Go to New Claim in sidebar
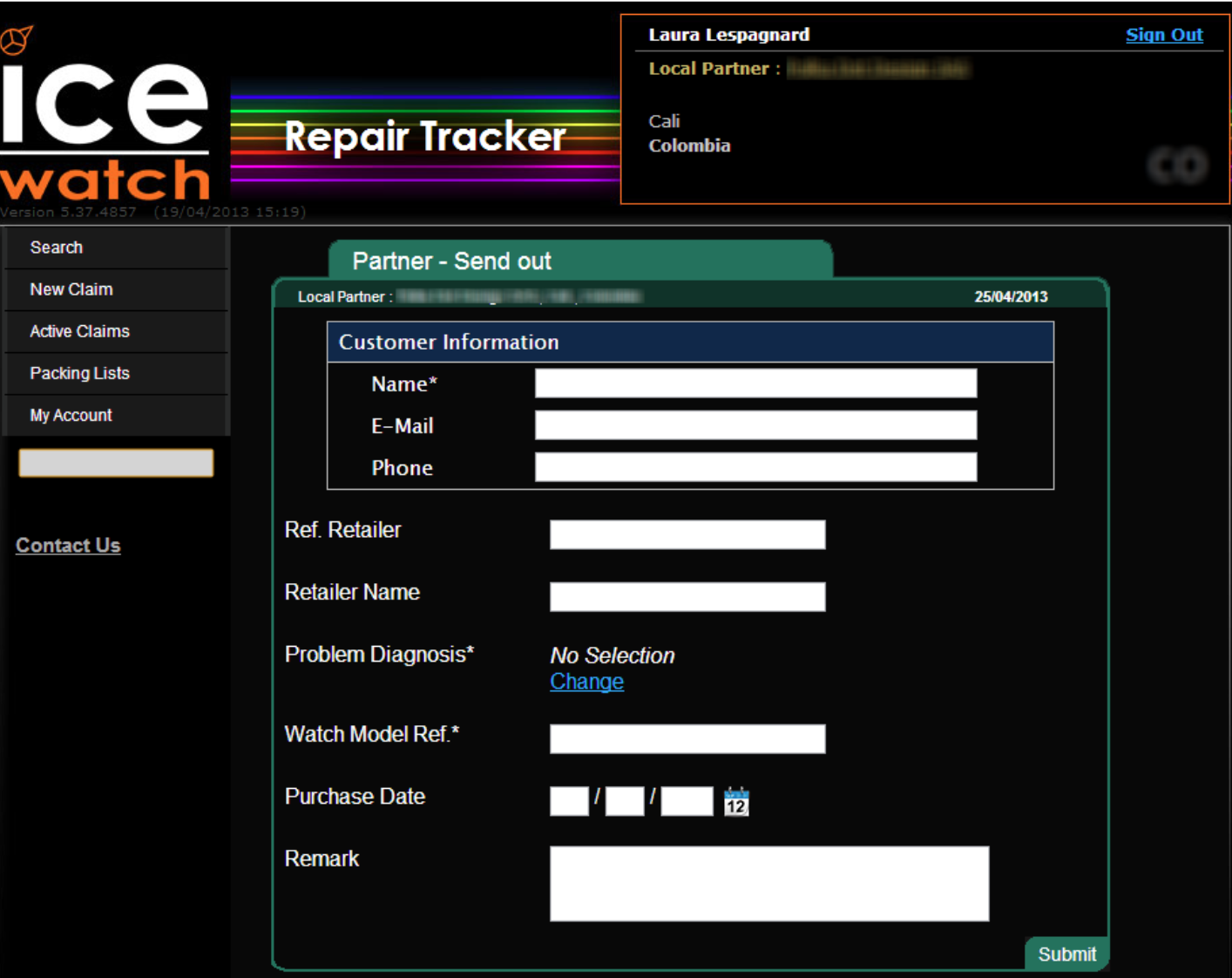This screenshot has height=978, width=1232. [x=71, y=289]
